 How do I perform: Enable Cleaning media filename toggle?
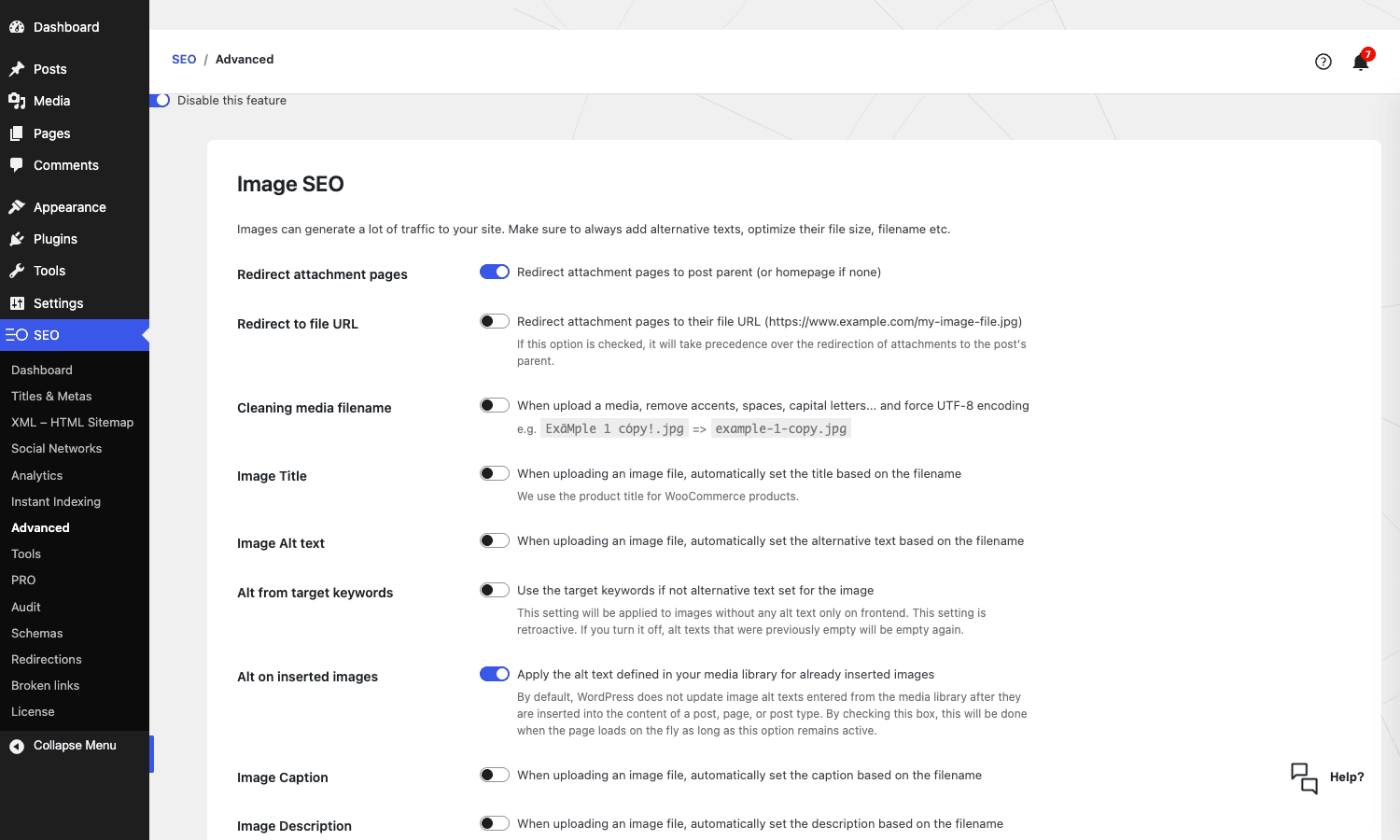(495, 405)
